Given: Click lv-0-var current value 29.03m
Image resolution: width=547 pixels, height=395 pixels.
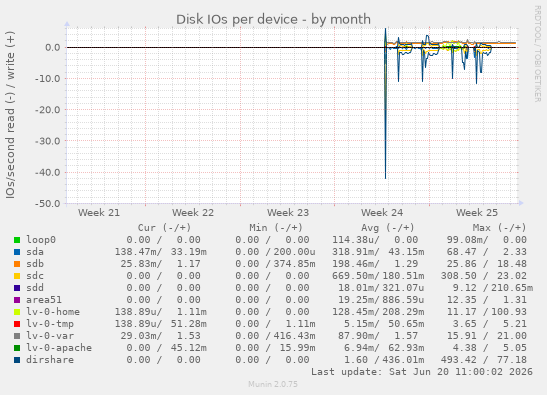Looking at the screenshot, I should [x=141, y=336].
